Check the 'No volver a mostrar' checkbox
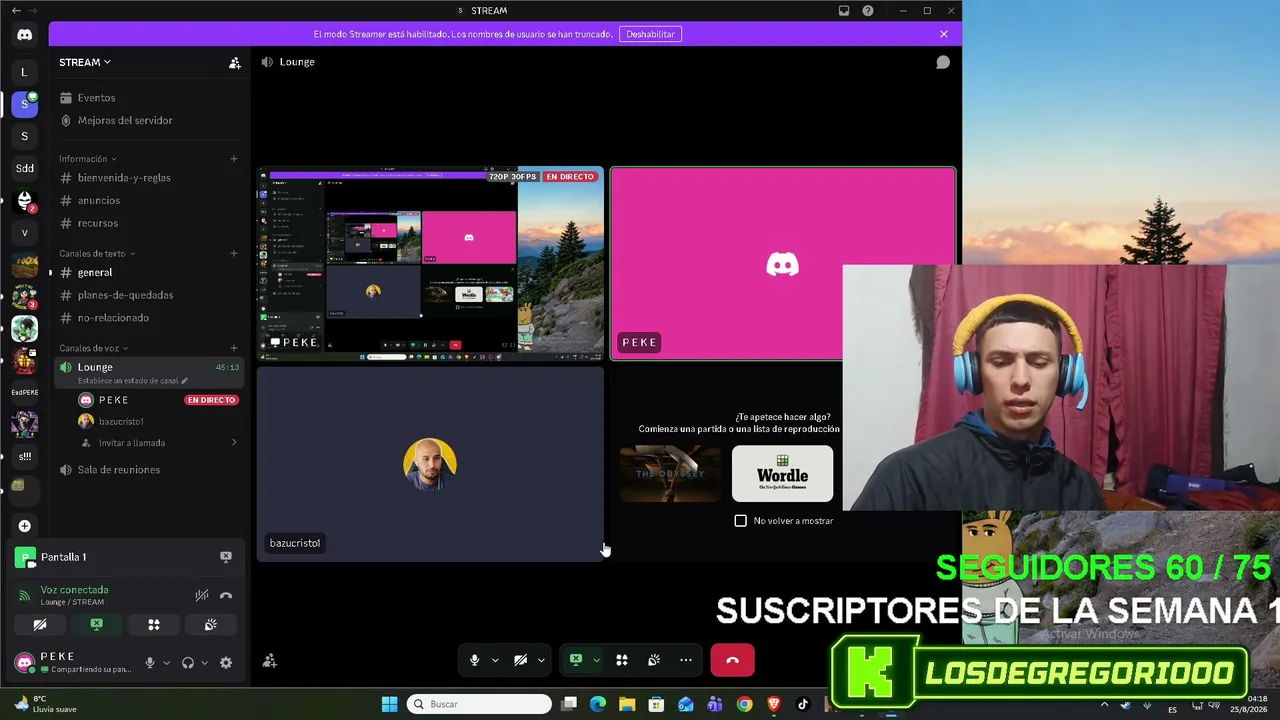 741,521
